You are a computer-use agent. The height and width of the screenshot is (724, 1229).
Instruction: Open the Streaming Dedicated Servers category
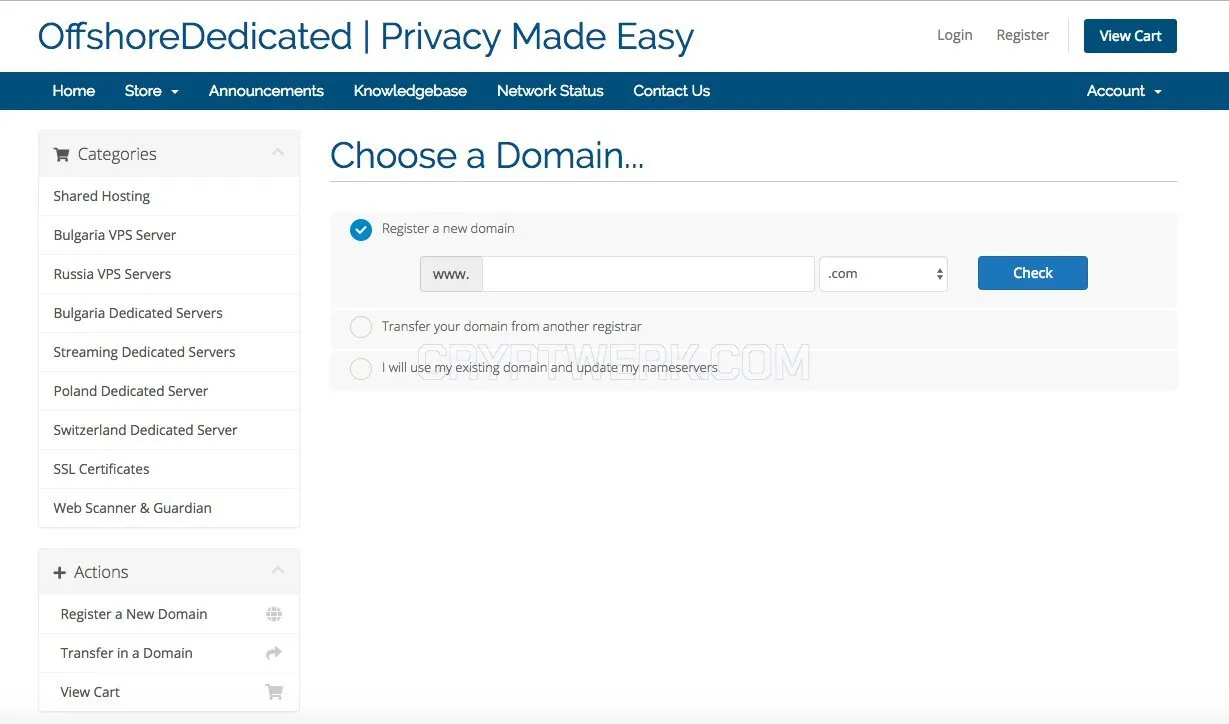tap(169, 352)
